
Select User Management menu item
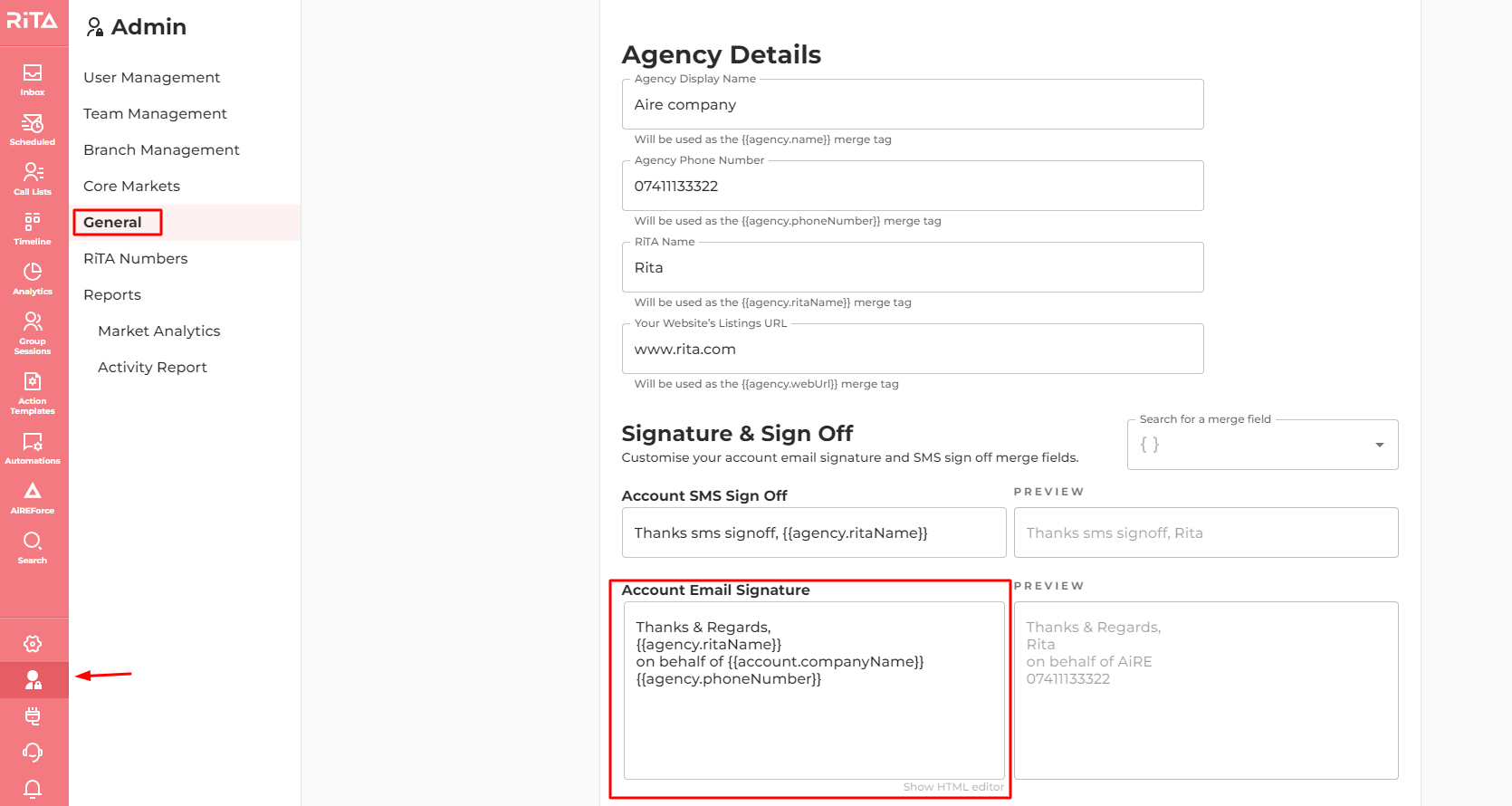click(151, 78)
